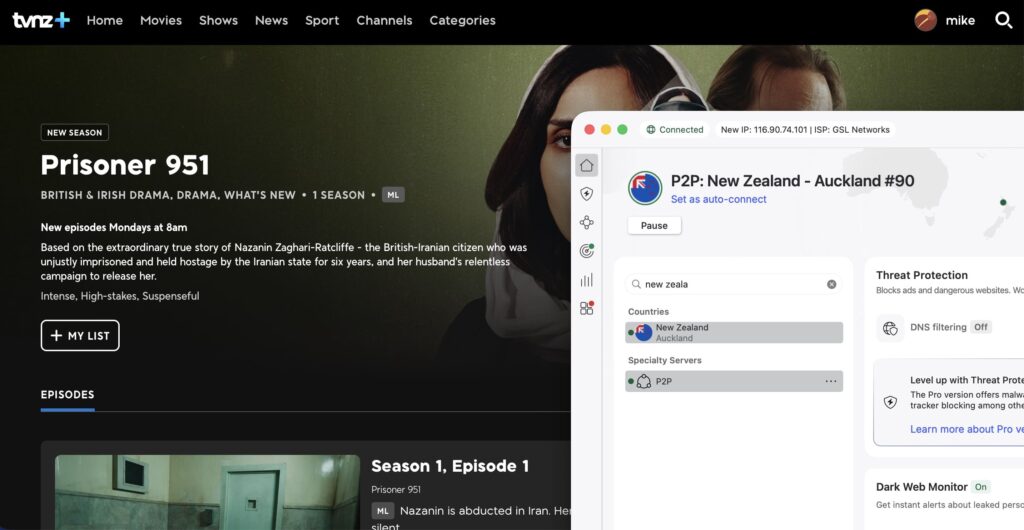Click New episodes Mondays at 8am text
1024x530 pixels.
(x=114, y=228)
